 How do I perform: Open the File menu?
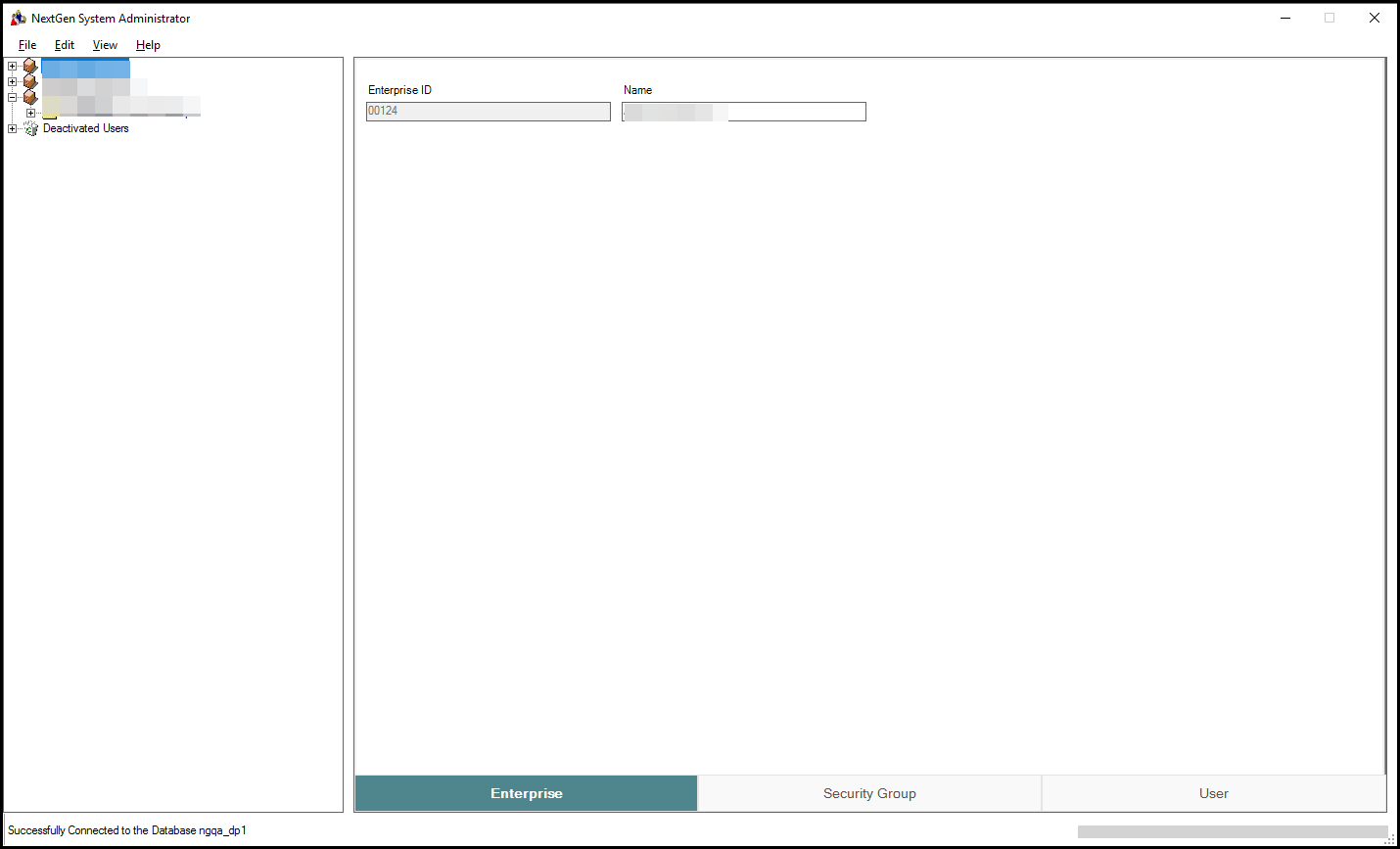pos(27,45)
